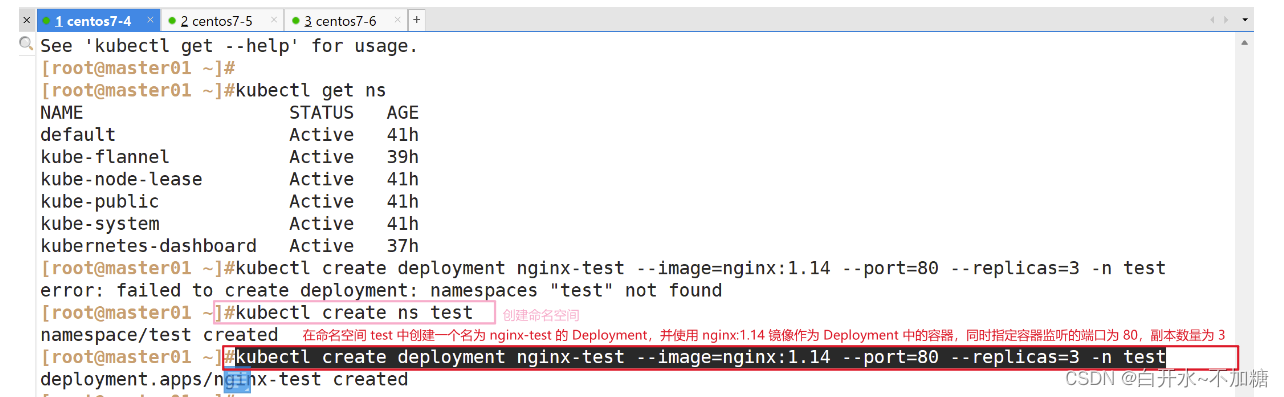Click the highlighted 'kubectl create deployment nginx-test' command
This screenshot has width=1284, height=397.
coord(701,357)
